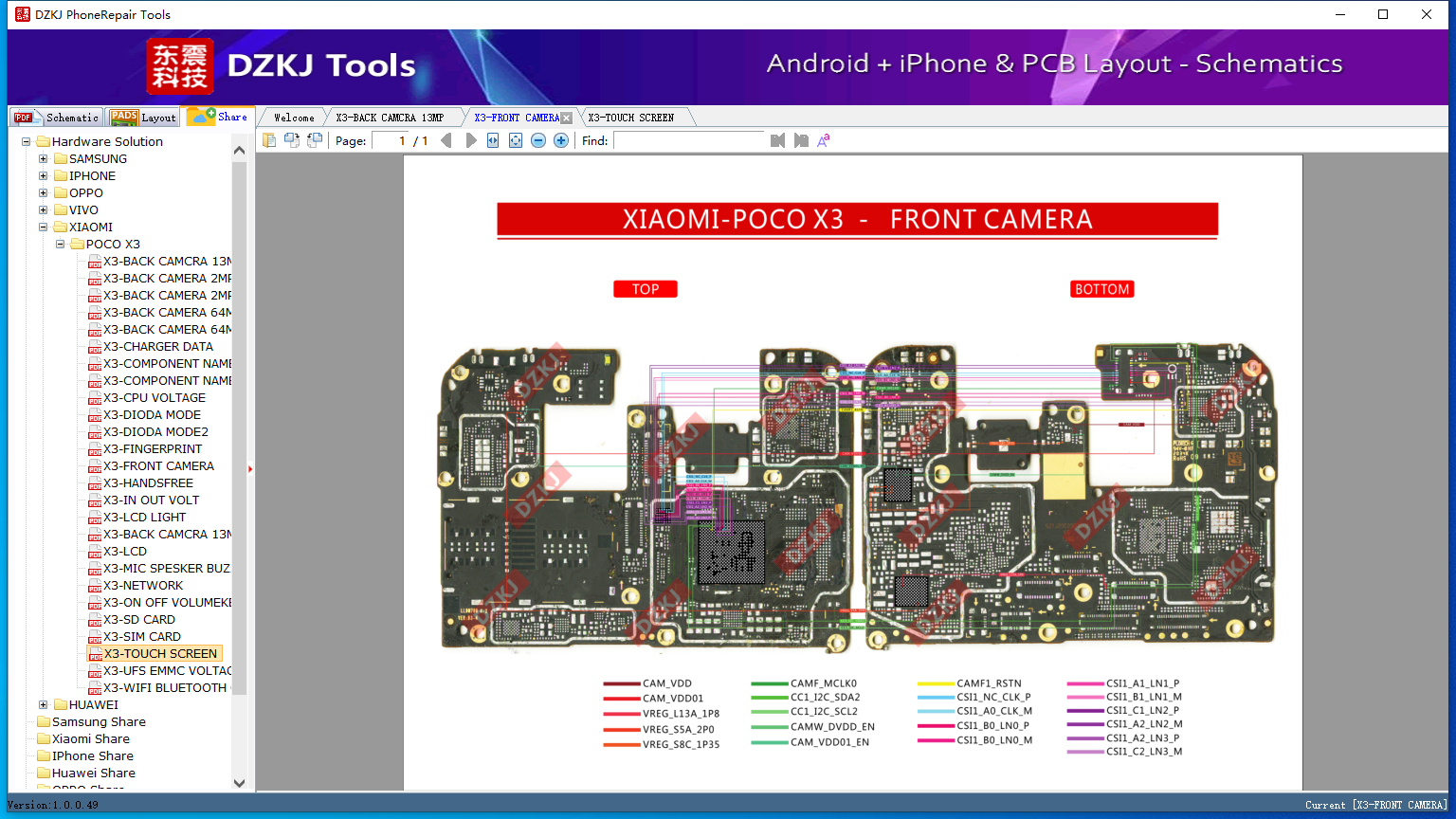Click the folder icon next to Samsung Share

click(x=44, y=722)
